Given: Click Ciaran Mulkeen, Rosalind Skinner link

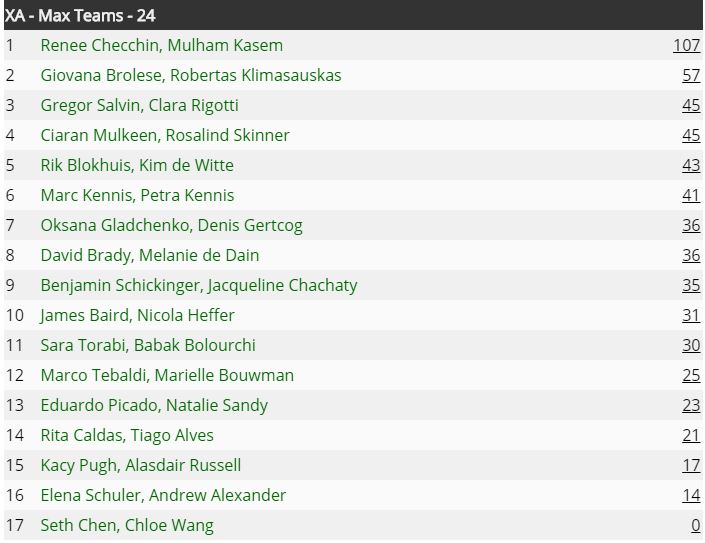Looking at the screenshot, I should point(165,135).
